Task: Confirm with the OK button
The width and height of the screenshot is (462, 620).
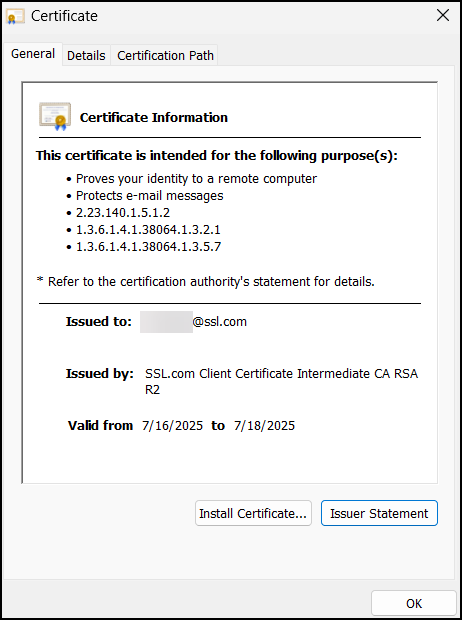Action: (x=414, y=603)
